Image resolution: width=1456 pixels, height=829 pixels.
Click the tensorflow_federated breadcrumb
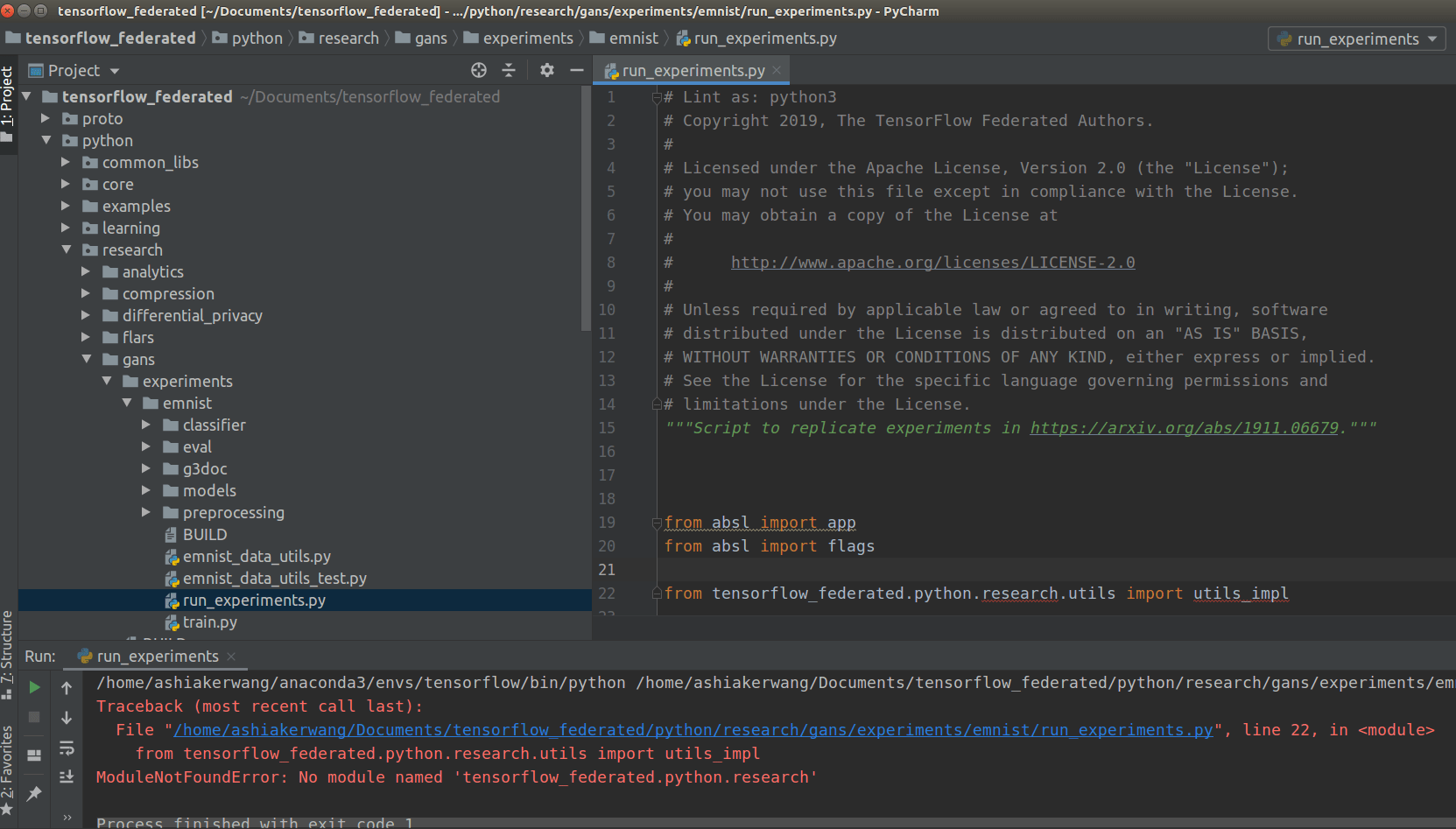click(101, 39)
